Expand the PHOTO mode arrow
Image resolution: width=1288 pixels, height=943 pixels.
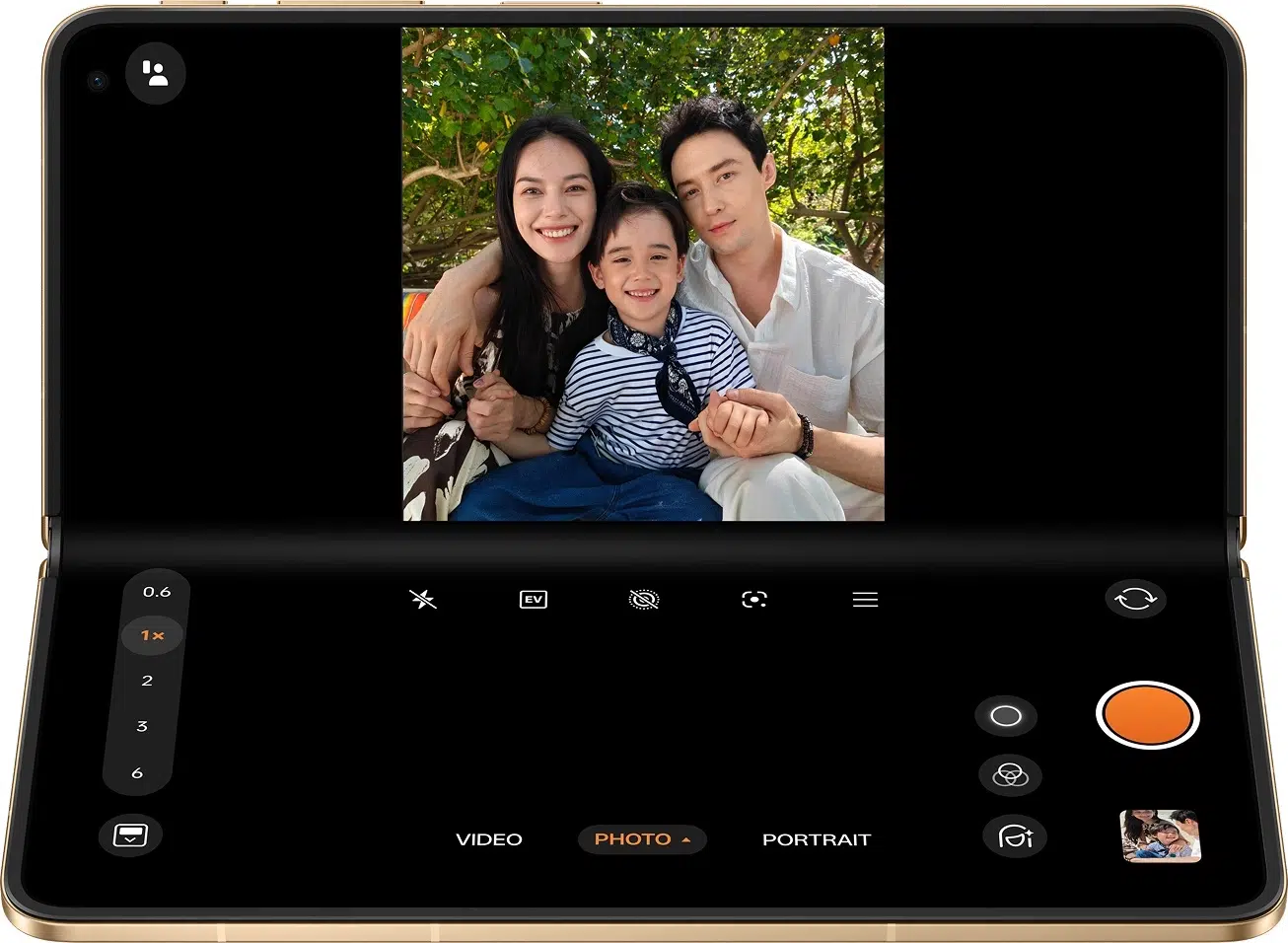[686, 839]
